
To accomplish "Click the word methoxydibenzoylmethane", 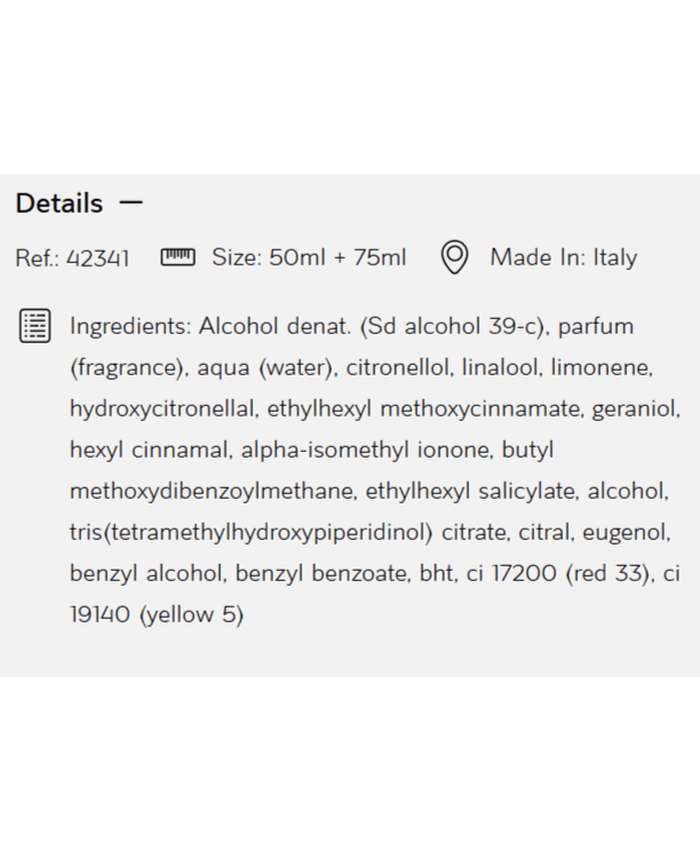I will pos(212,491).
